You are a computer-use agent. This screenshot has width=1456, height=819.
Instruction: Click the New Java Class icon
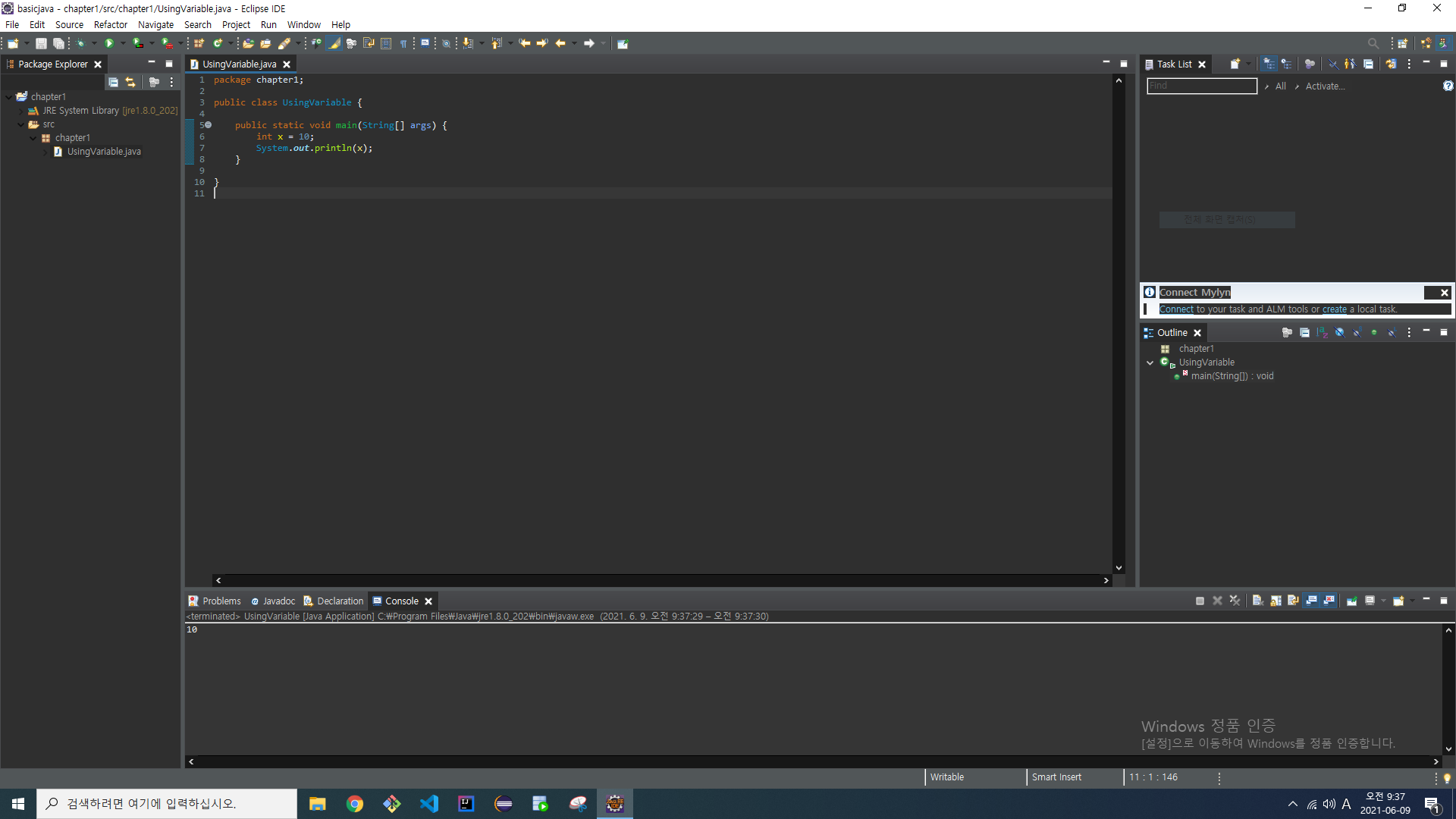point(218,43)
